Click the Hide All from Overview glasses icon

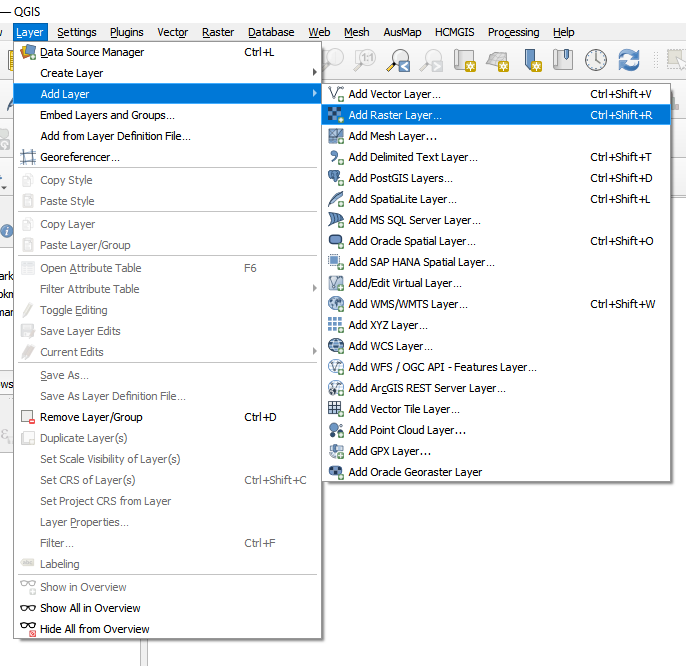[28, 629]
